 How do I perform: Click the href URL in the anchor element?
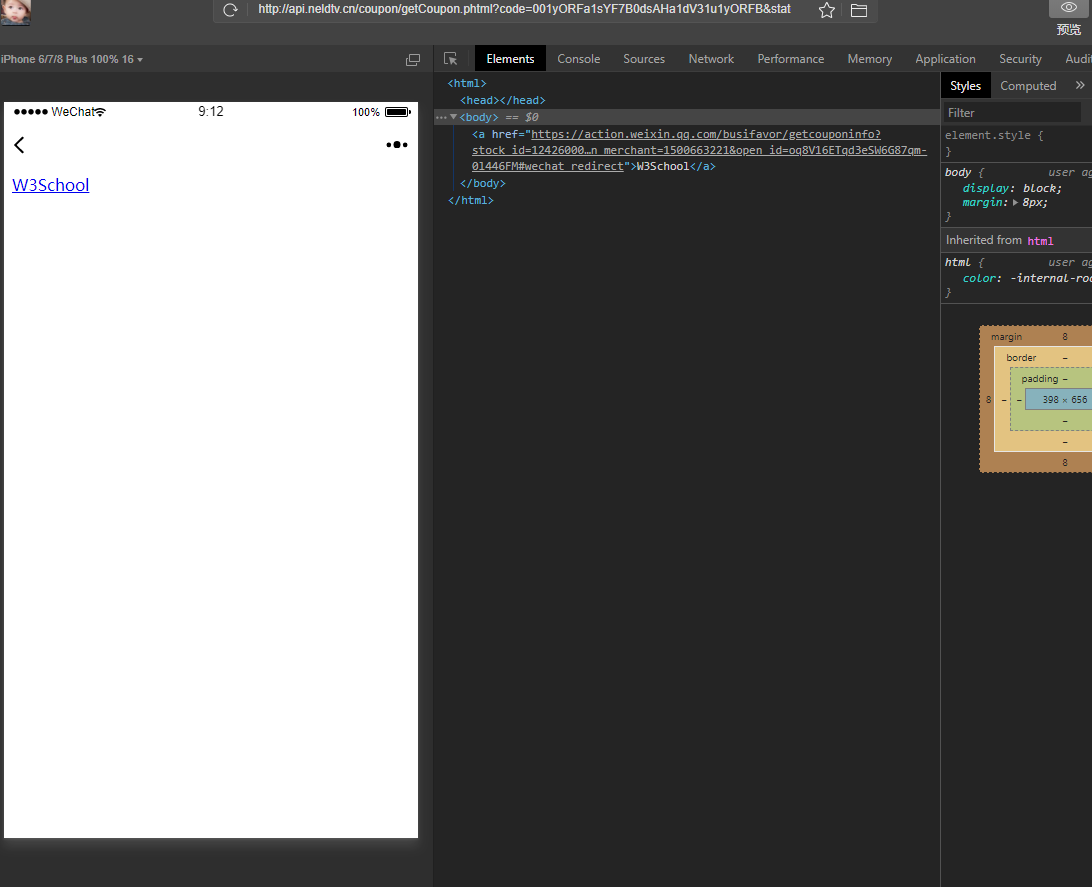click(x=699, y=150)
